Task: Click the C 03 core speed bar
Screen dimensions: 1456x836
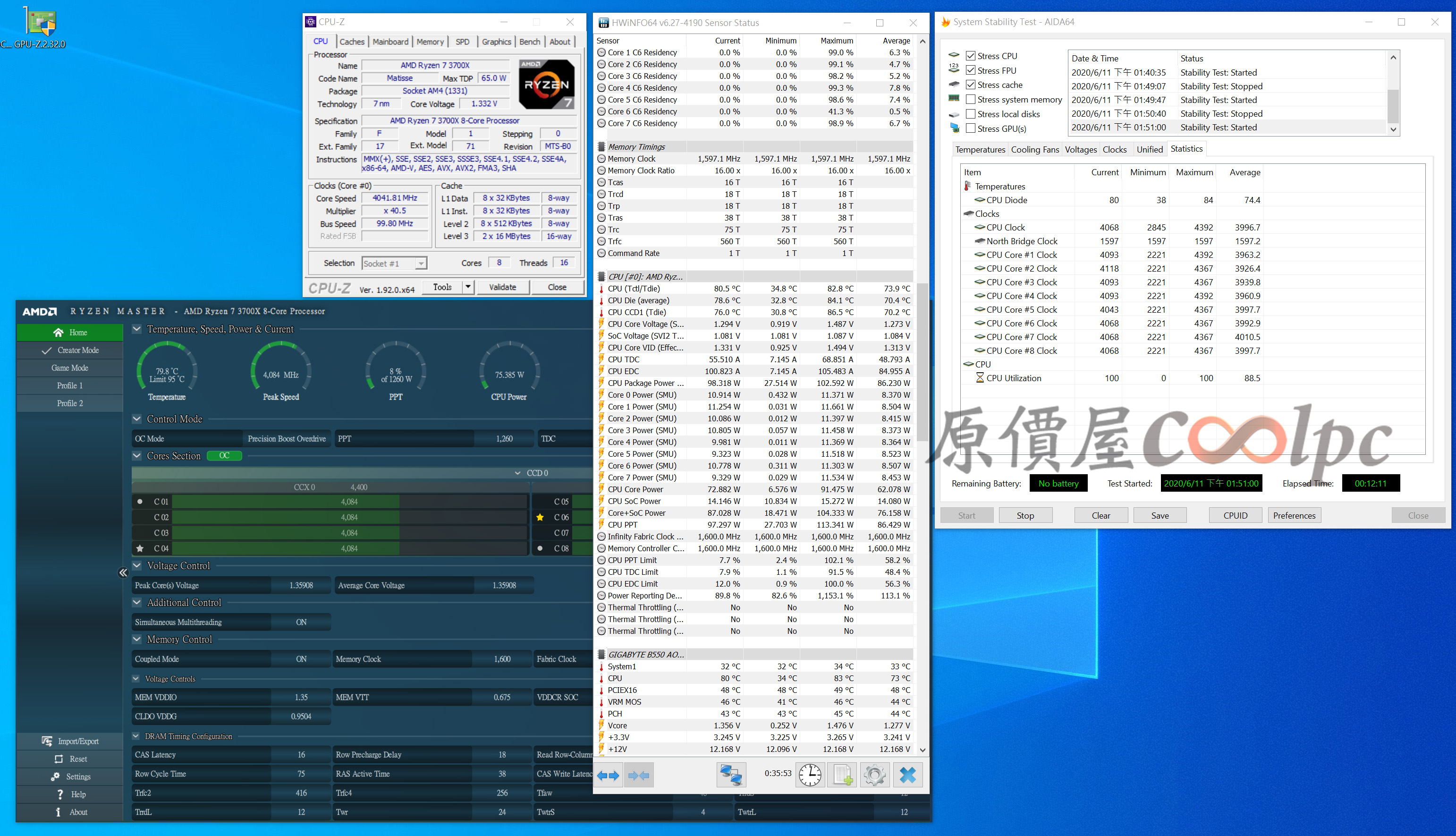Action: 349,533
